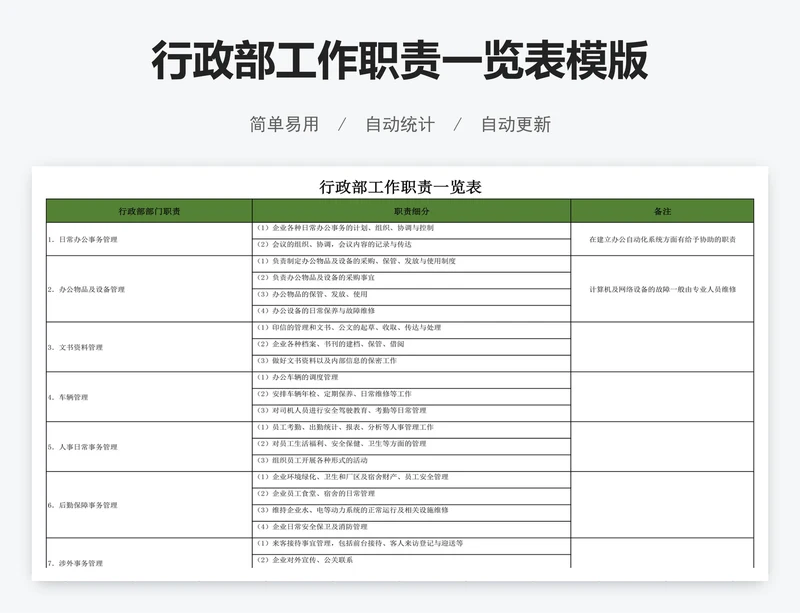Click cell 维持企业水、电等动力系统的正常运行及相关设施维修
Viewport: 800px width, 613px height.
click(x=411, y=512)
